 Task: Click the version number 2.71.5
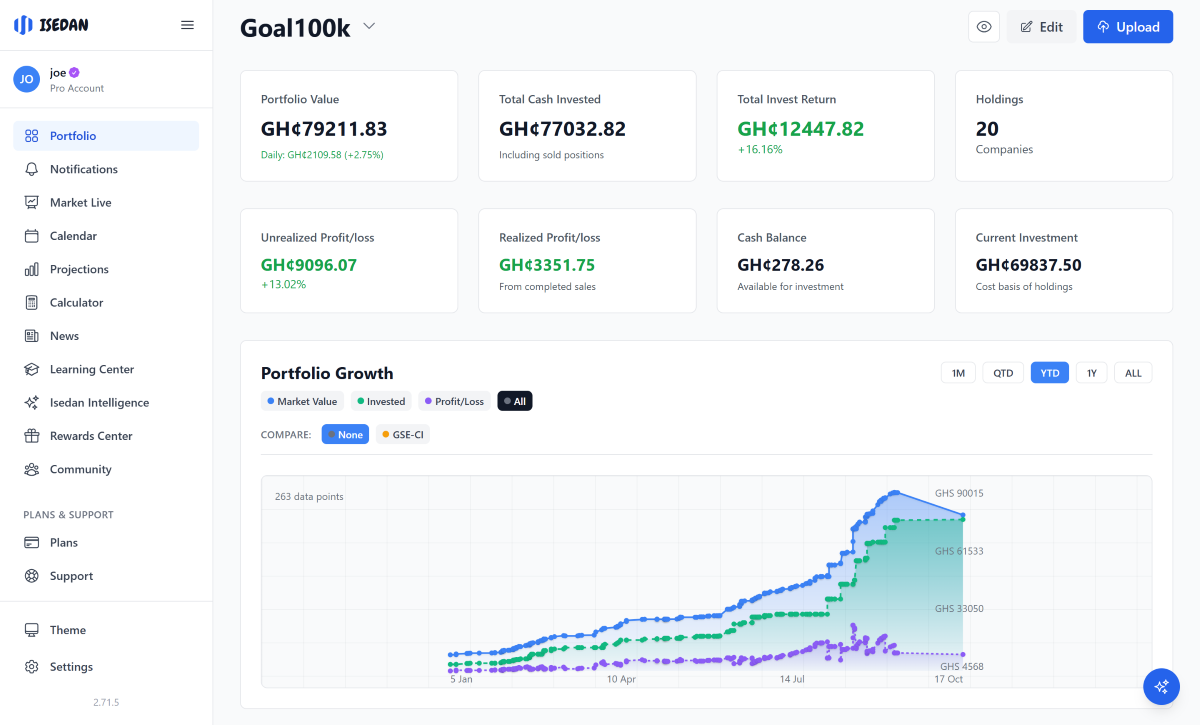pyautogui.click(x=106, y=703)
